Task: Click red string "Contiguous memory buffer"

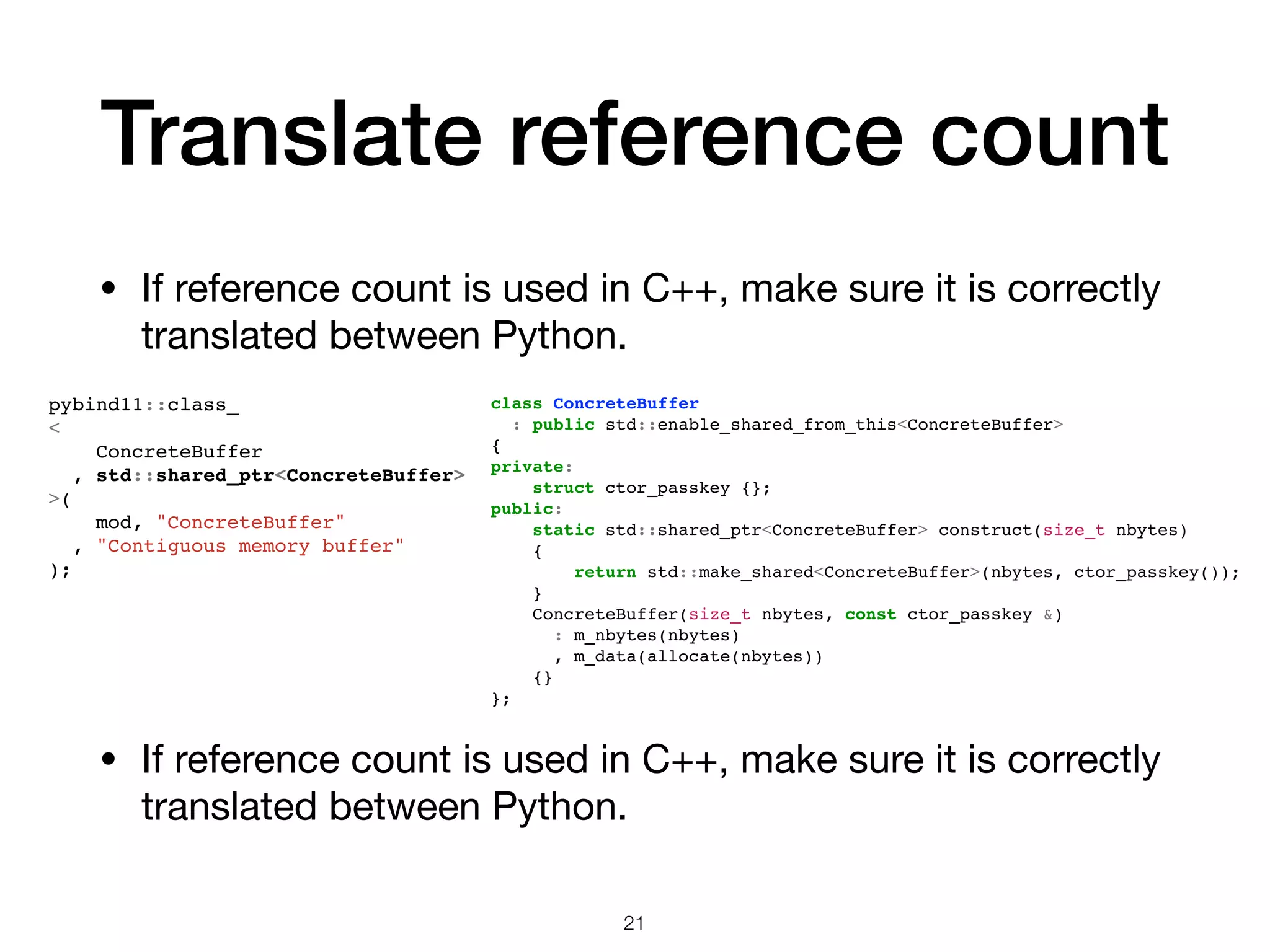Action: (251, 546)
